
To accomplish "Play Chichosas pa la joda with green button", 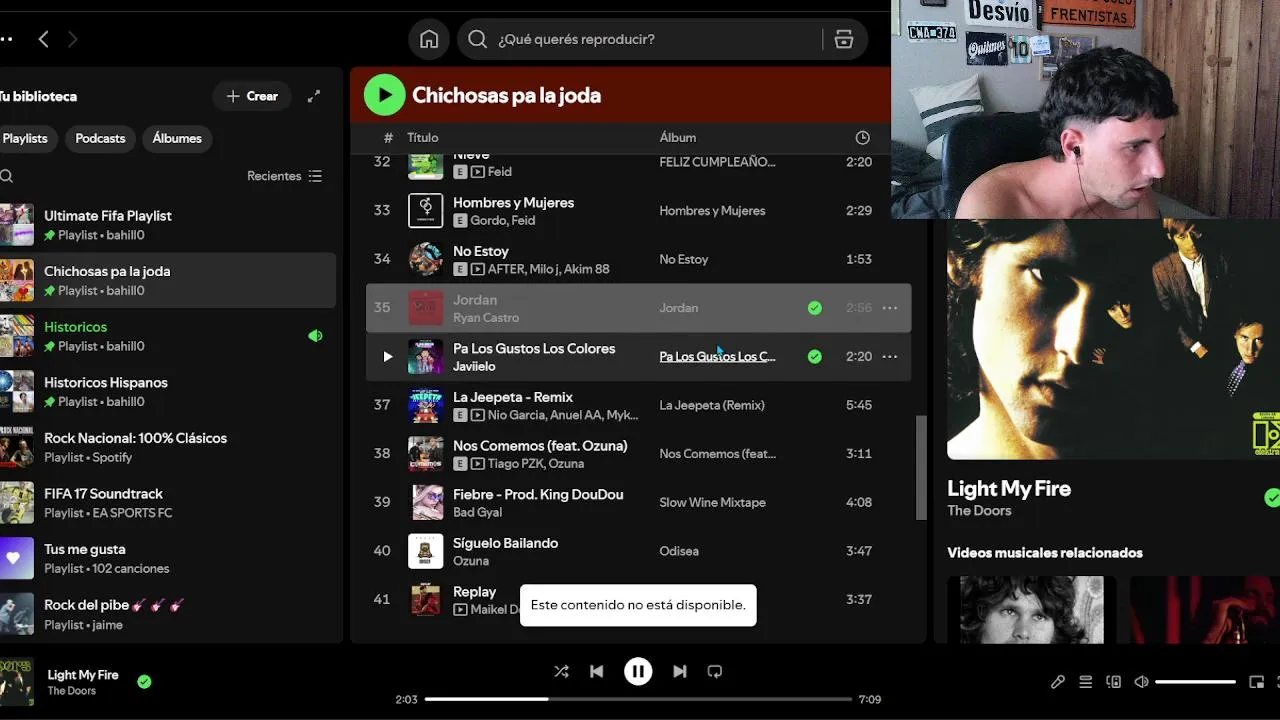I will 384,95.
